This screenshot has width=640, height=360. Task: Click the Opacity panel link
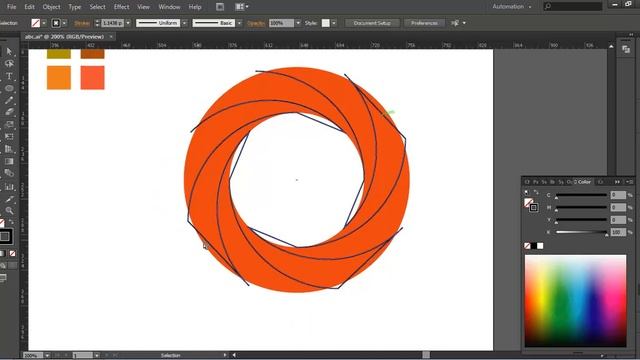256,23
